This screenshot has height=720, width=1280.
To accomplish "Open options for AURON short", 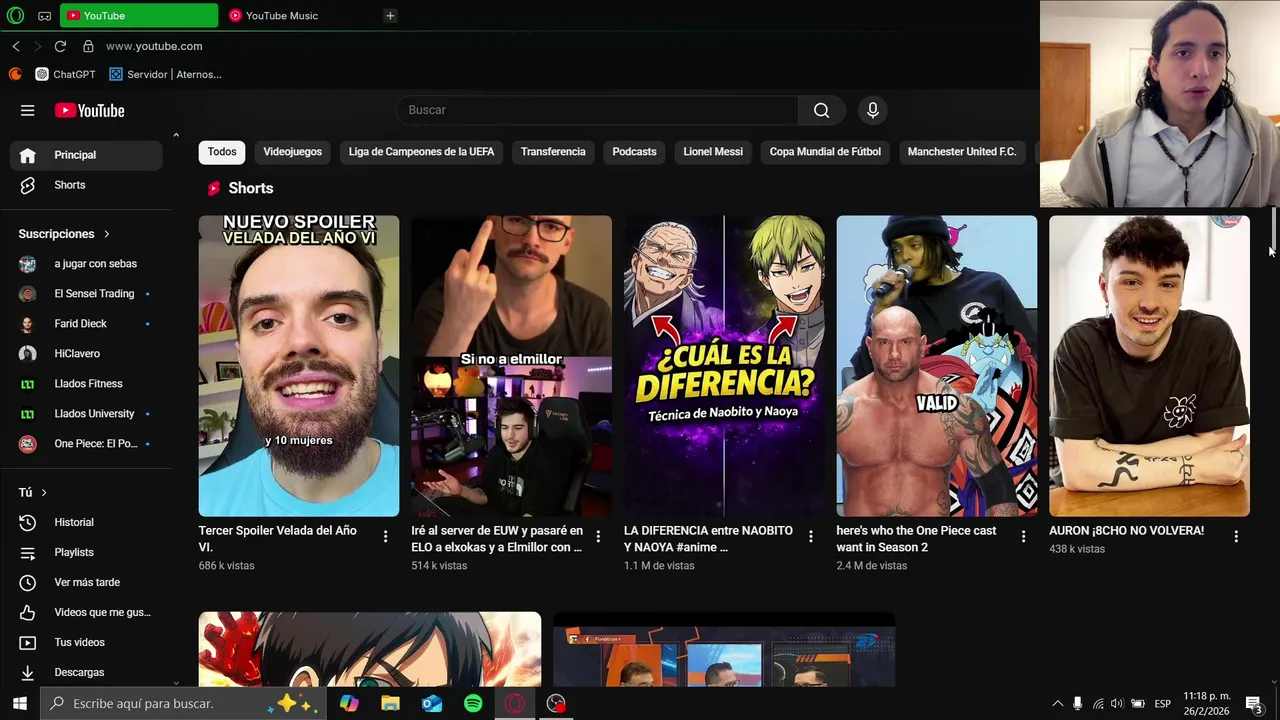I will 1236,537.
